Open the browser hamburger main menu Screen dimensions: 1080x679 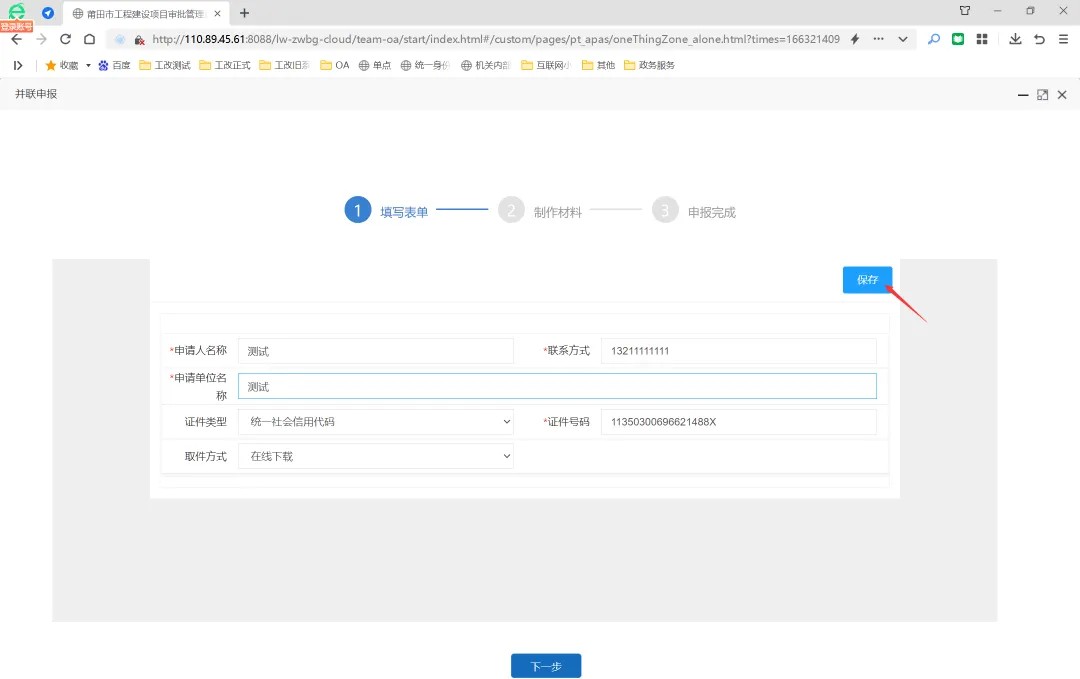click(x=1063, y=39)
